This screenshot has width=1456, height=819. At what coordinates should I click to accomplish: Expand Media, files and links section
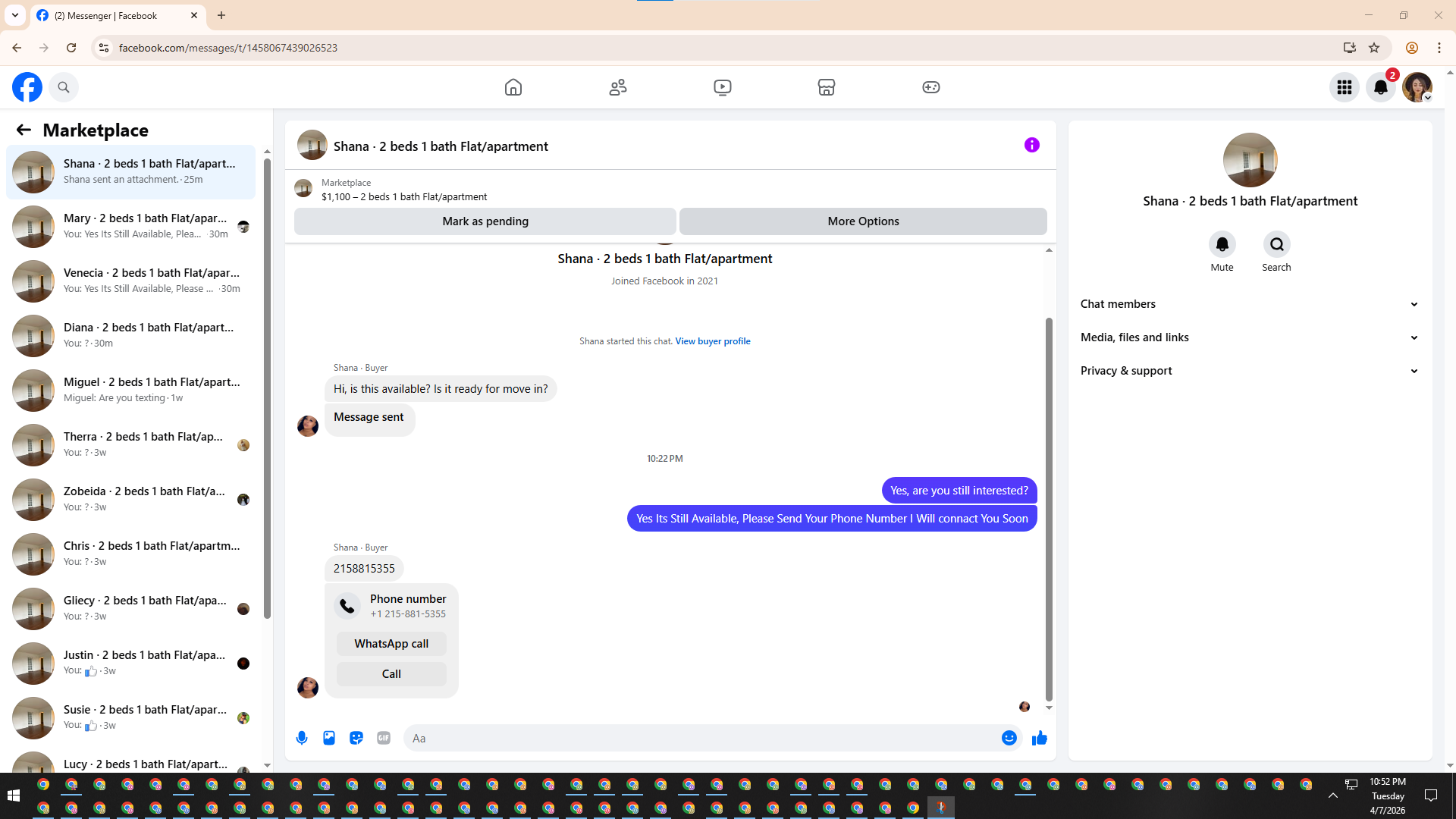pyautogui.click(x=1250, y=337)
